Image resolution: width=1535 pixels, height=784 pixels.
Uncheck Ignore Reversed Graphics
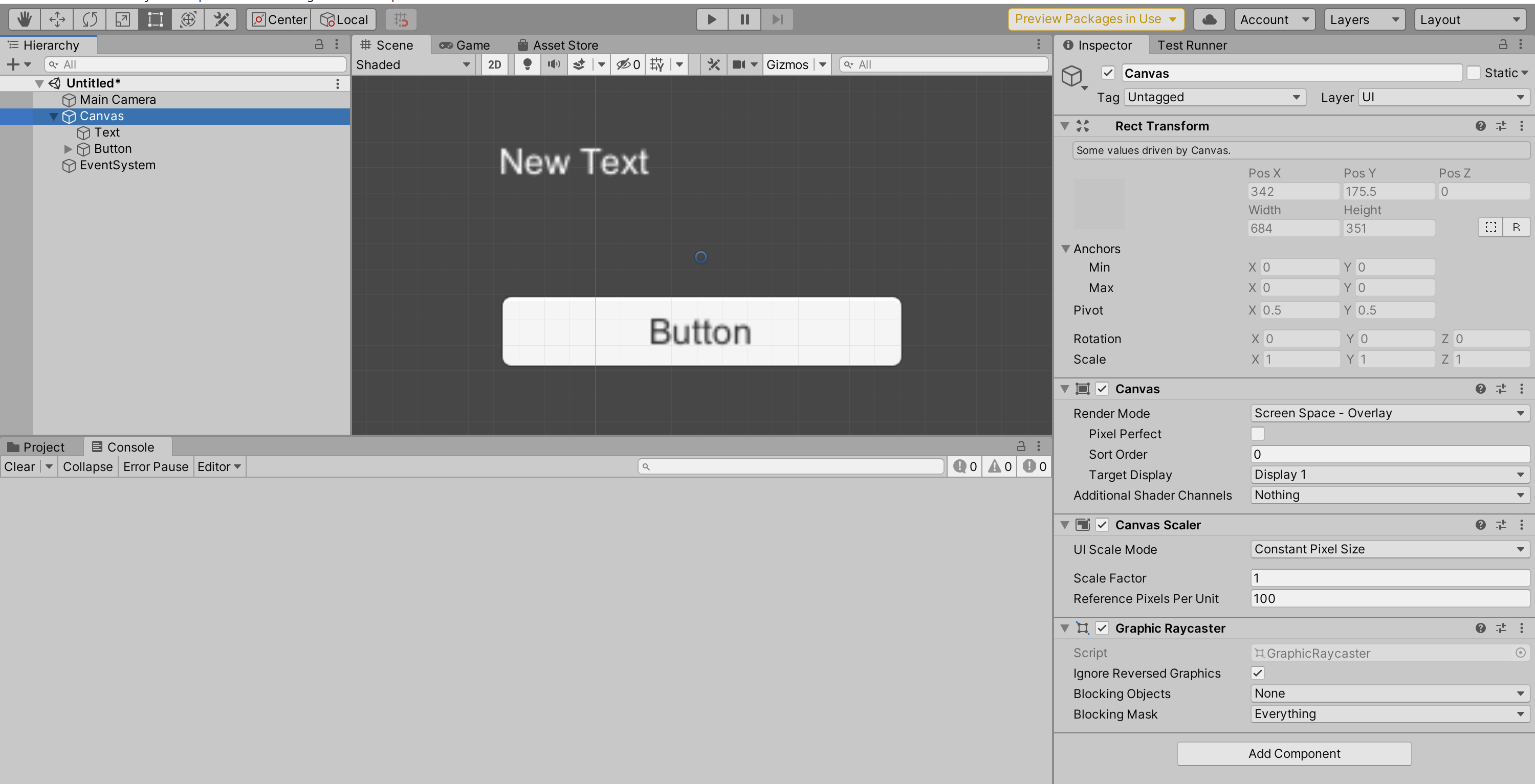pos(1257,673)
